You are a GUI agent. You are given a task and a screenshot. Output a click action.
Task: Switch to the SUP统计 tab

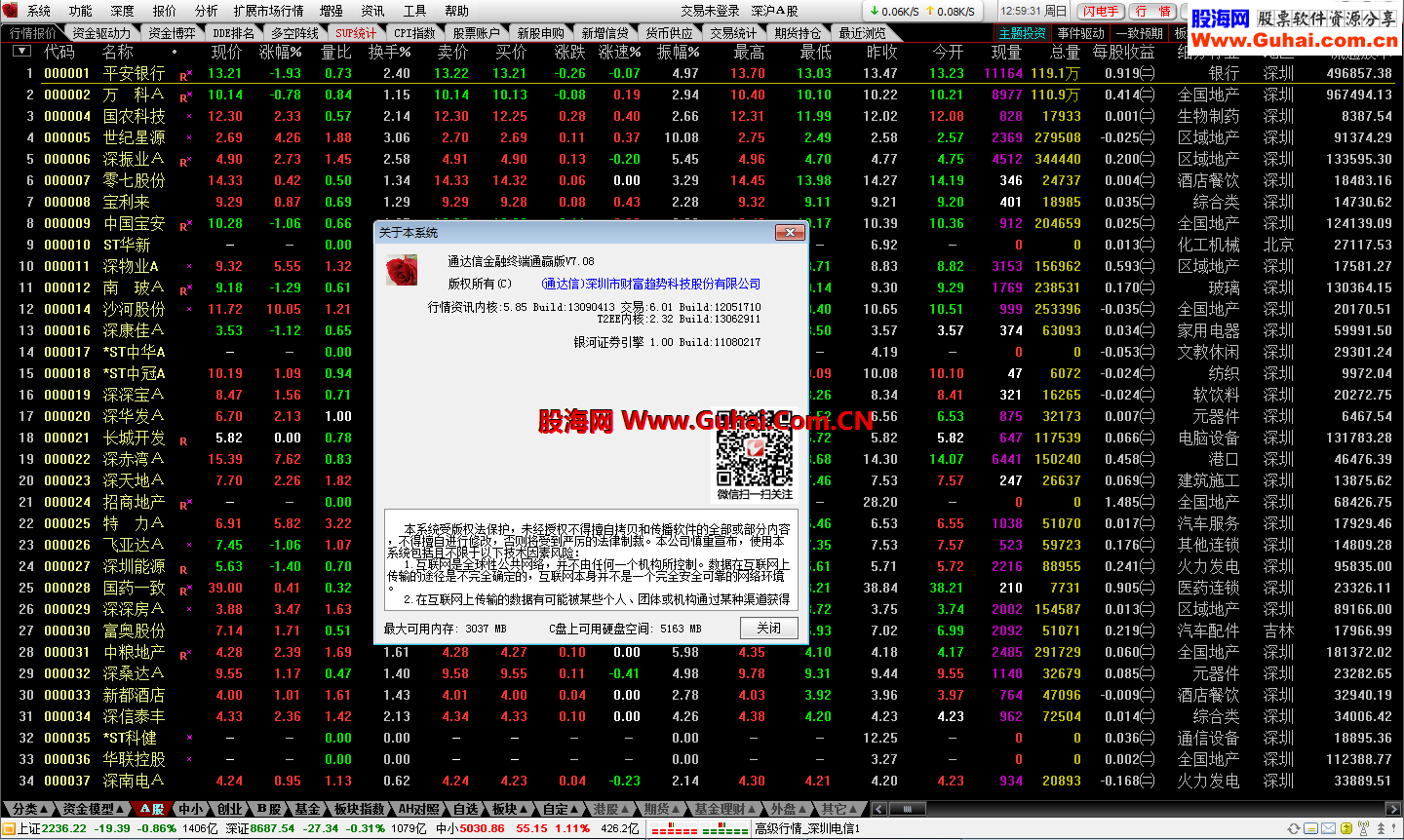pyautogui.click(x=356, y=33)
